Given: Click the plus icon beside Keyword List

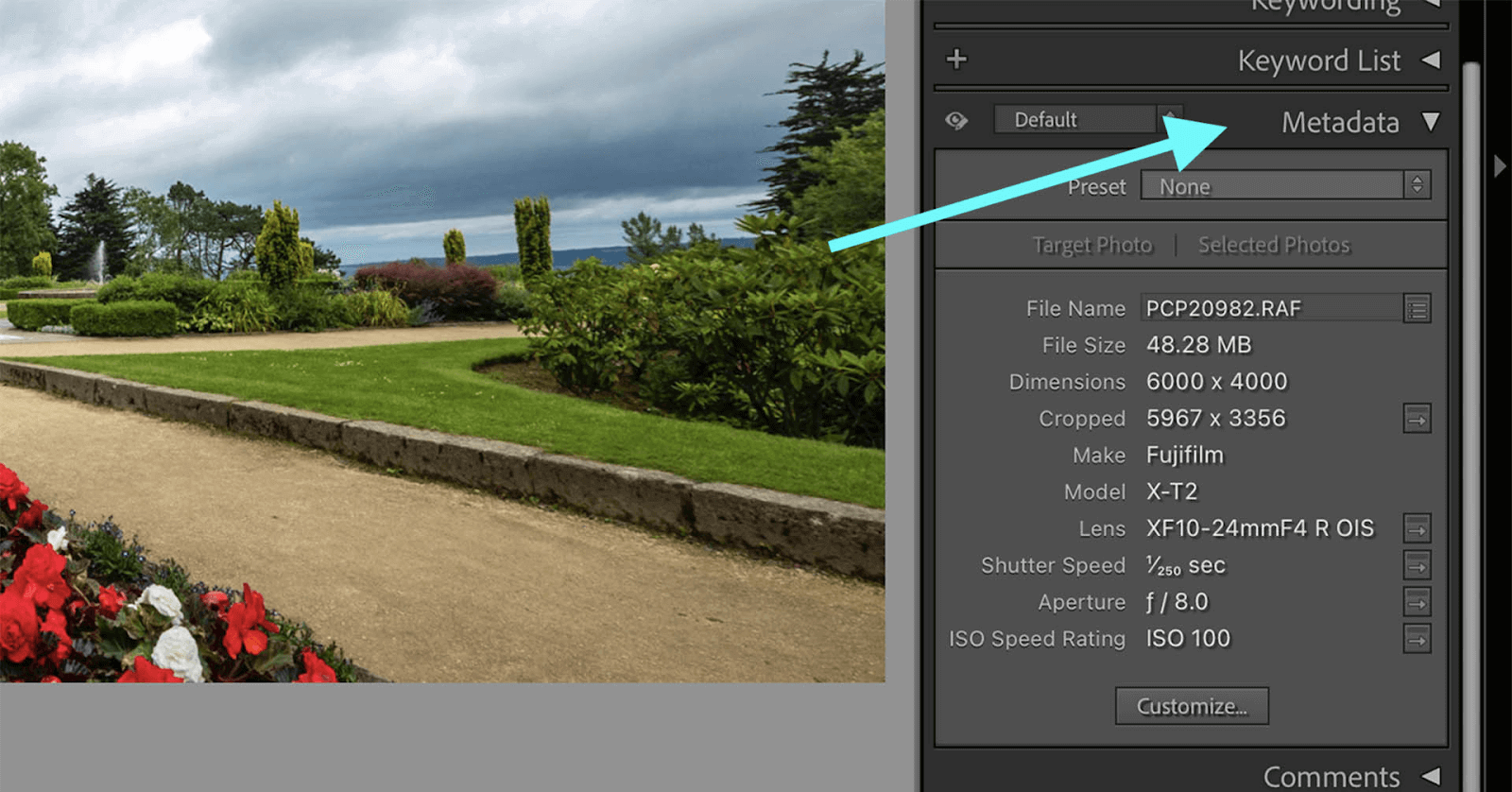Looking at the screenshot, I should point(956,60).
